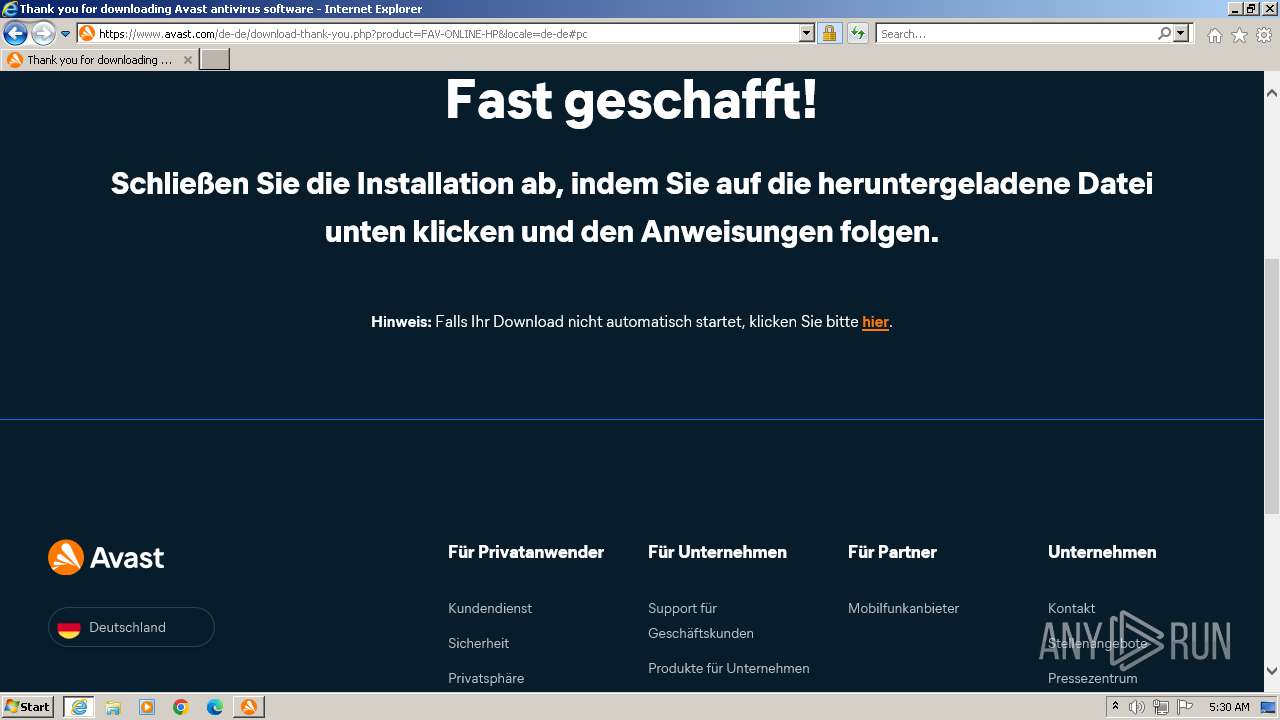1280x720 pixels.
Task: Click the network tray icon
Action: (x=1161, y=707)
